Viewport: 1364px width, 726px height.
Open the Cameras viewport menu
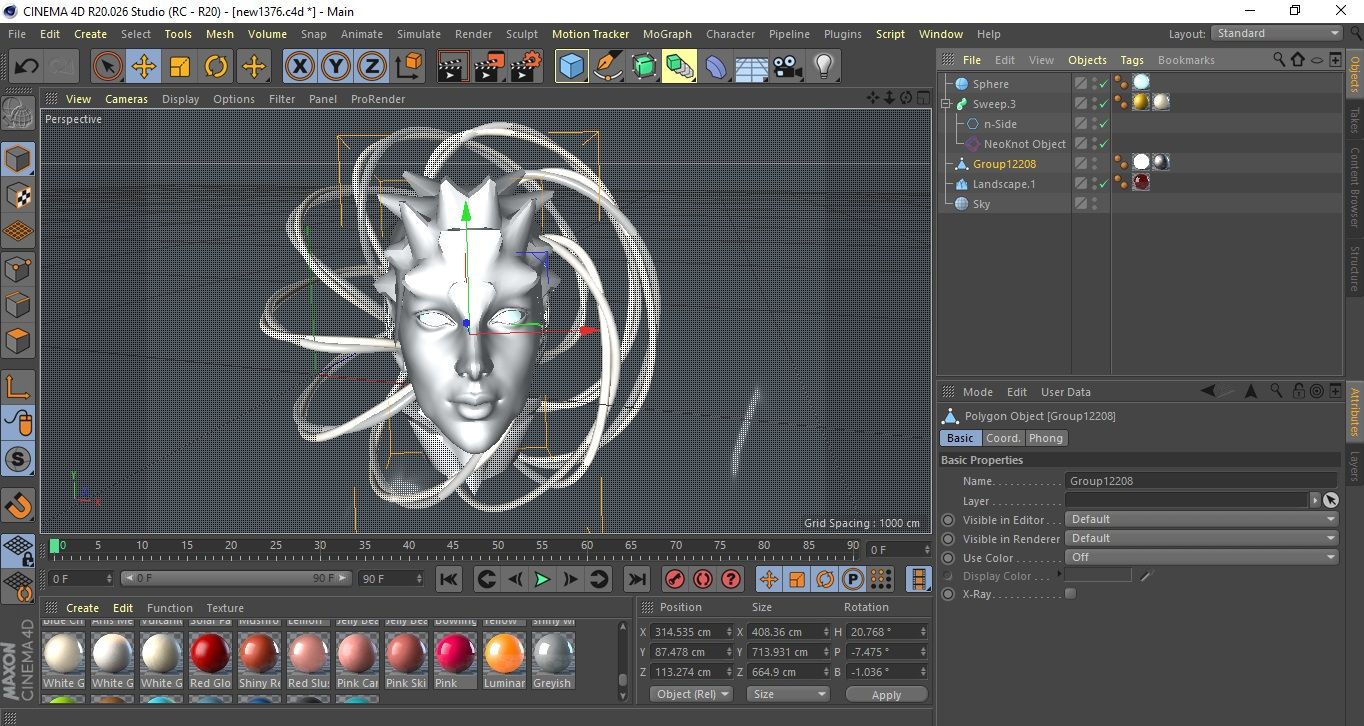tap(126, 99)
